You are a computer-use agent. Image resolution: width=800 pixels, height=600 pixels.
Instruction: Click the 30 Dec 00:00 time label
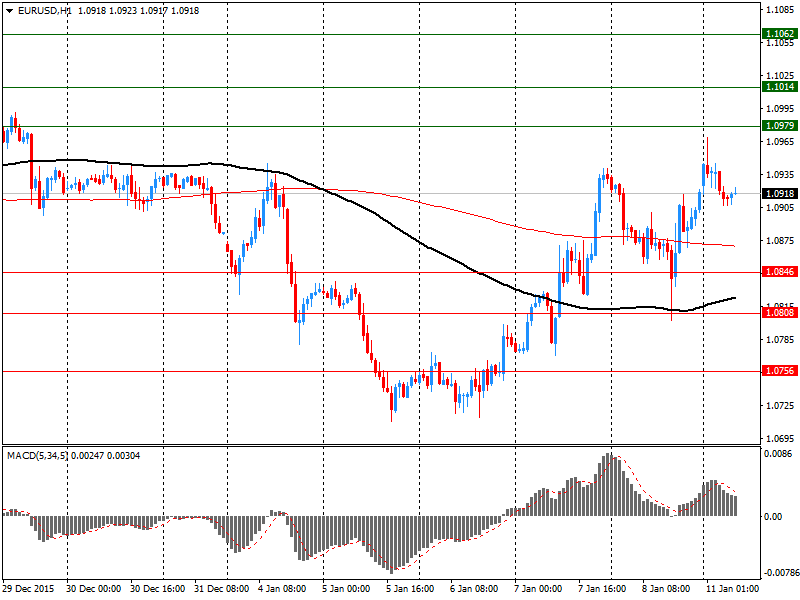(93, 589)
